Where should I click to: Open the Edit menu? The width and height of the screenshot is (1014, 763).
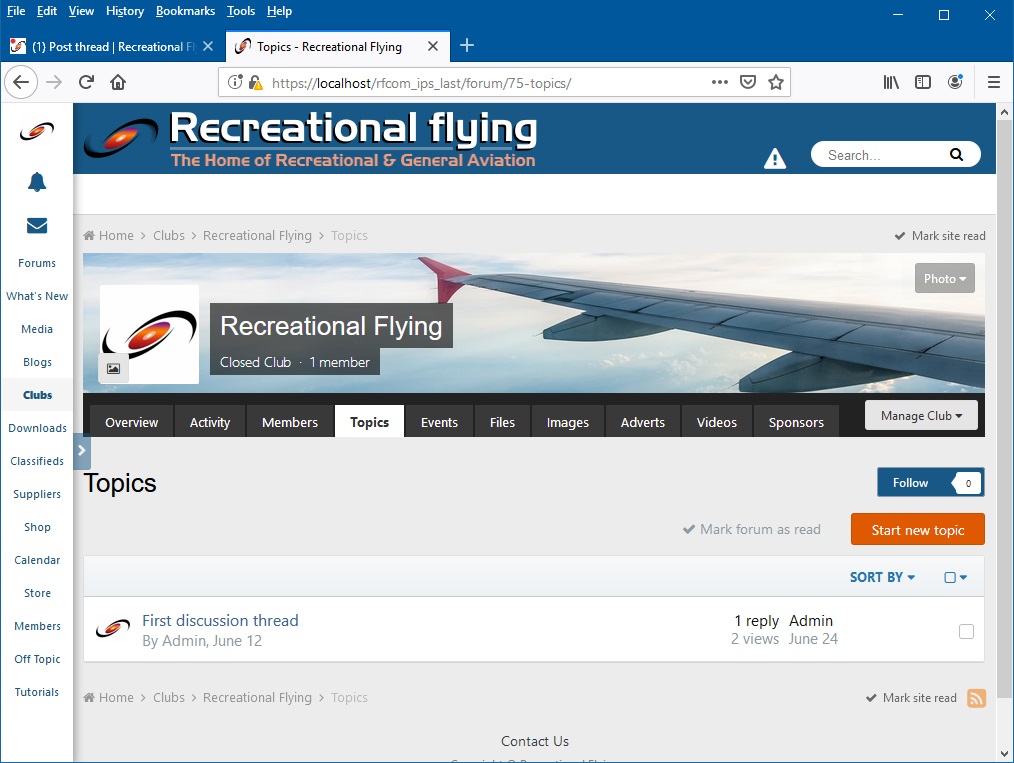(x=47, y=11)
